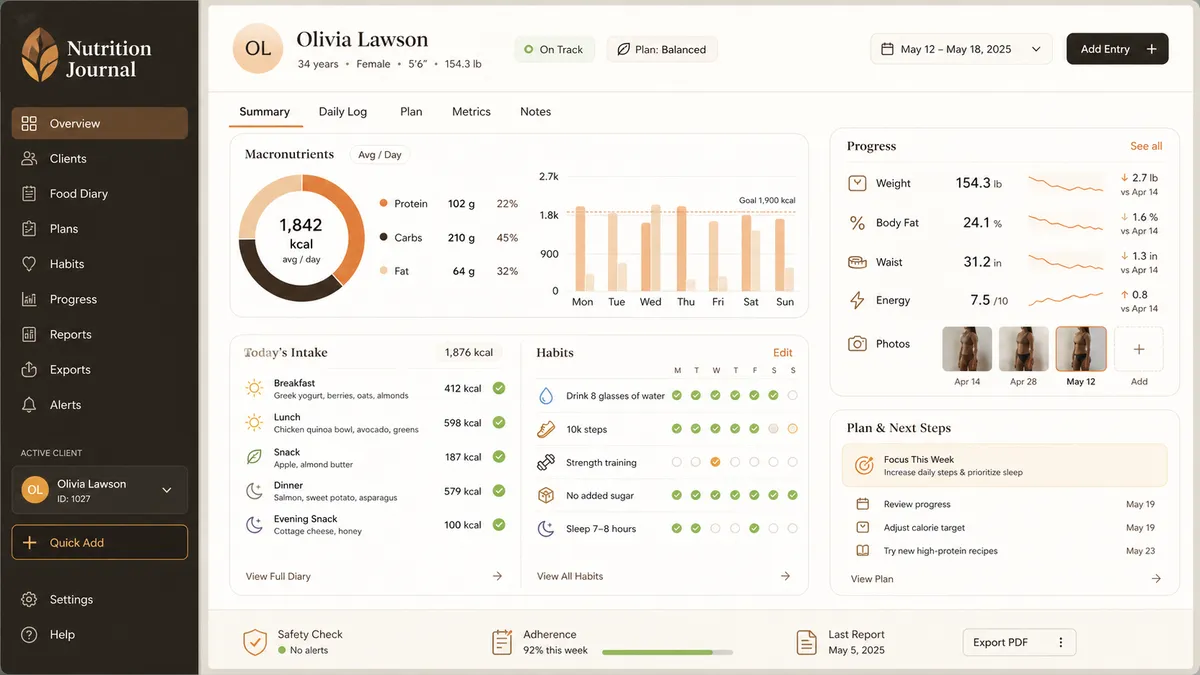This screenshot has width=1200, height=675.
Task: Click the Weight scale icon in Progress
Action: 857,184
